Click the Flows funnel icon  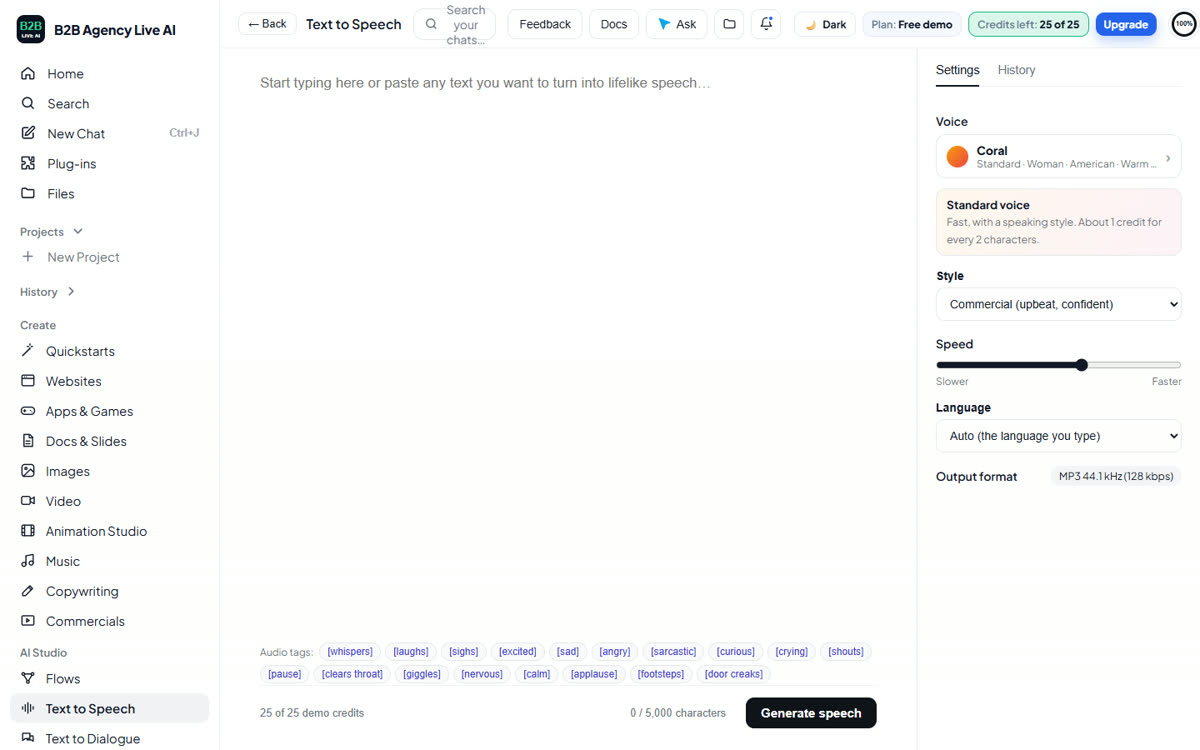[28, 678]
